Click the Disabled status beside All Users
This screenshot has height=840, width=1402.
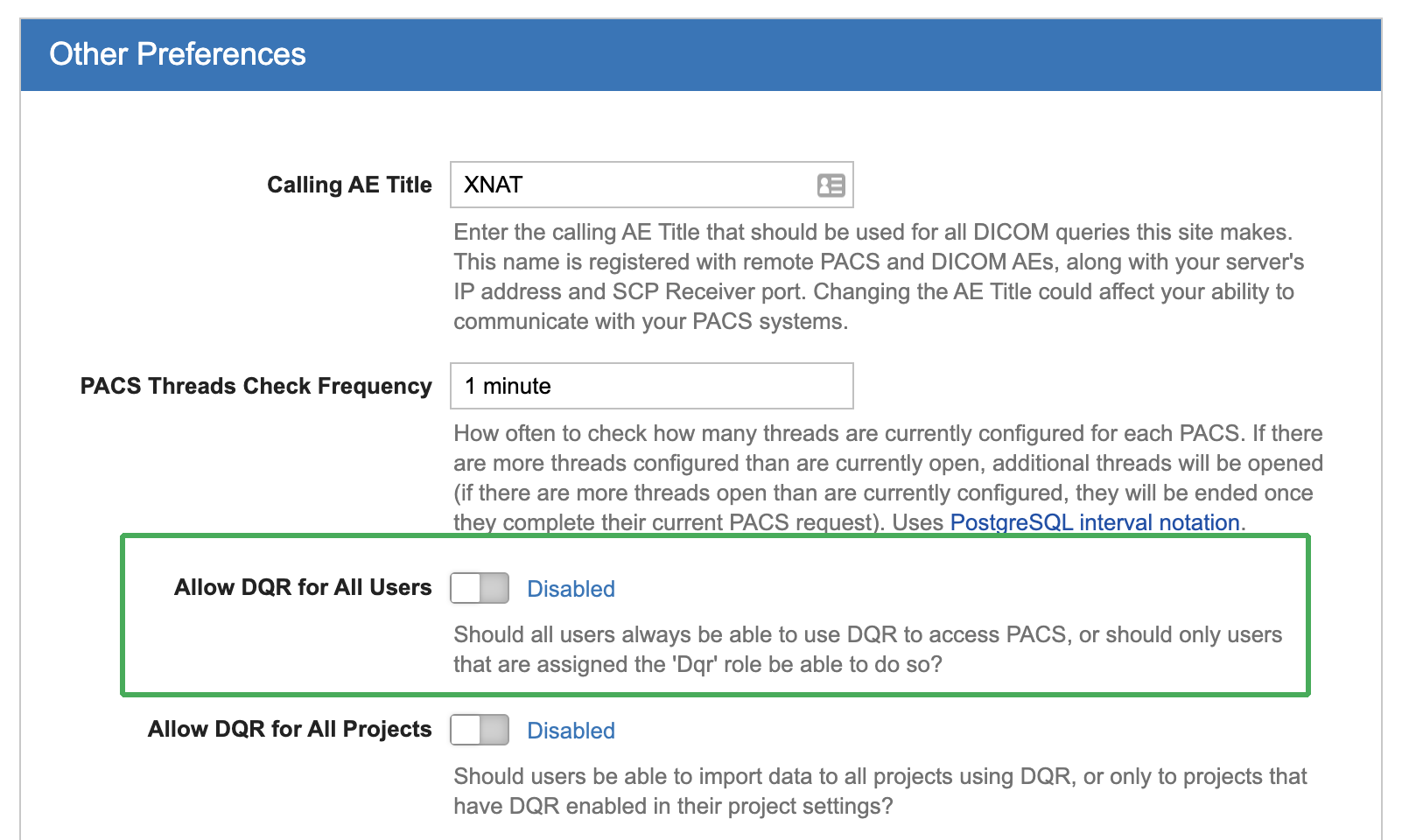pyautogui.click(x=571, y=589)
